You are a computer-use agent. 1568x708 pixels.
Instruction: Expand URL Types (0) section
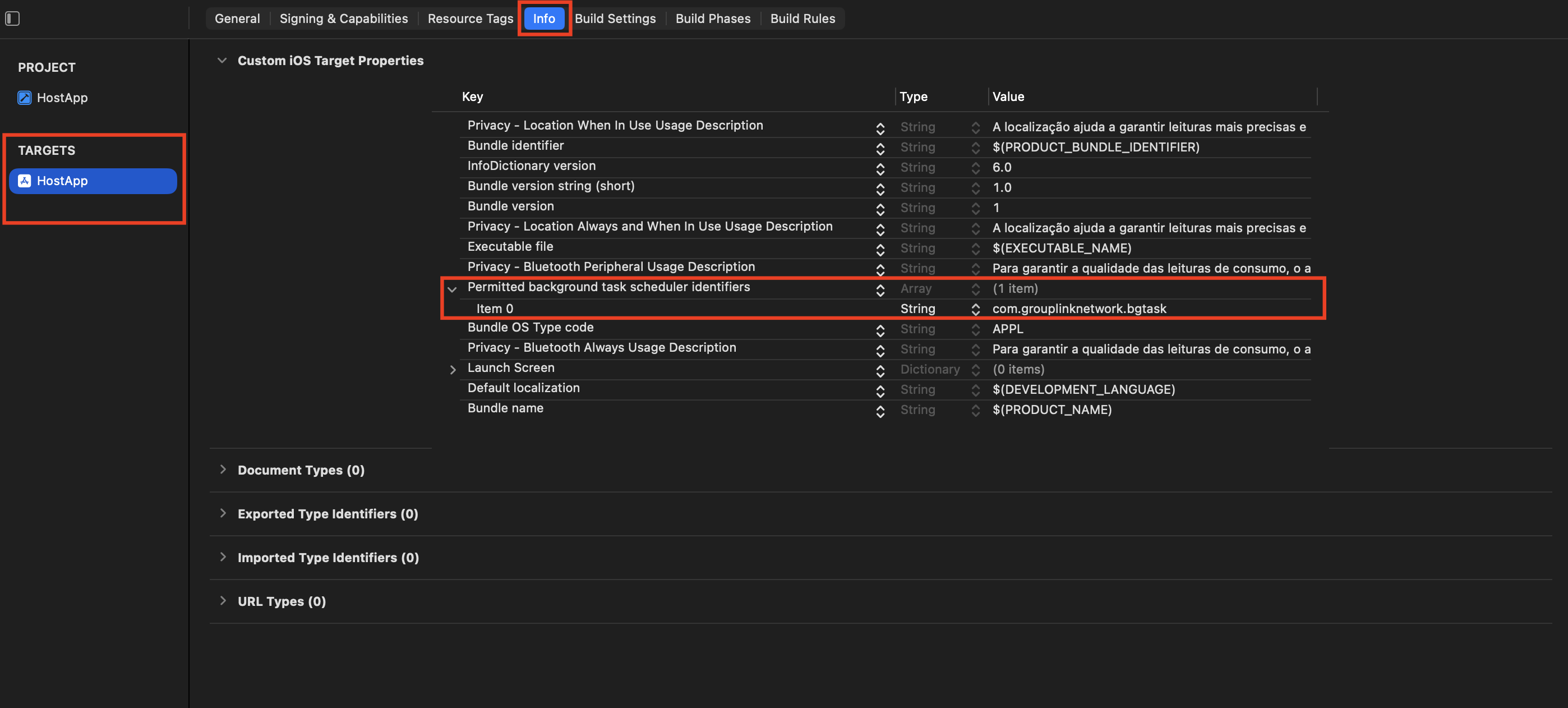(223, 601)
